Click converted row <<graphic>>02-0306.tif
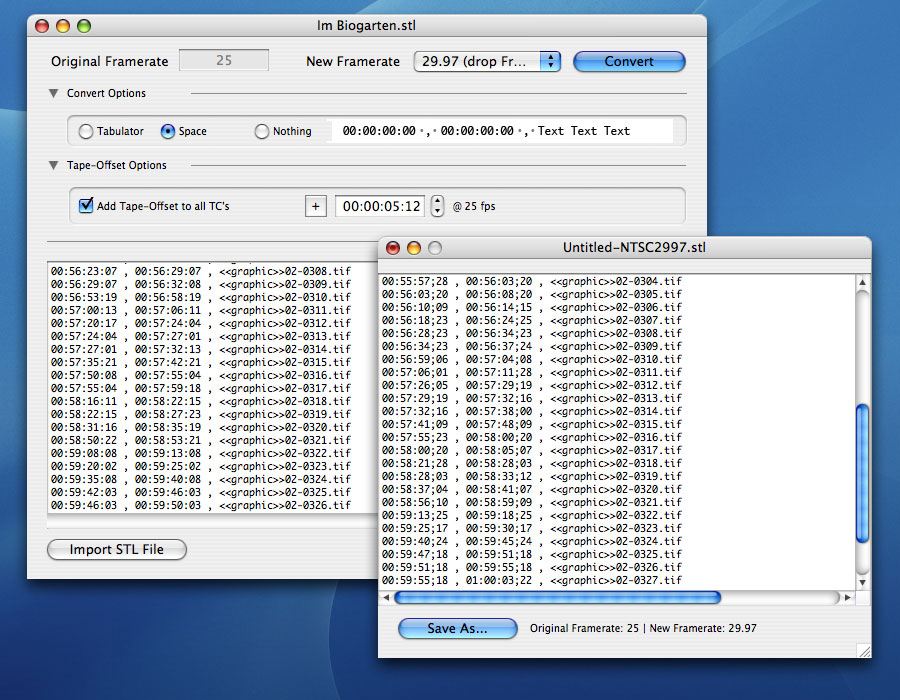This screenshot has height=700, width=900. pos(532,307)
